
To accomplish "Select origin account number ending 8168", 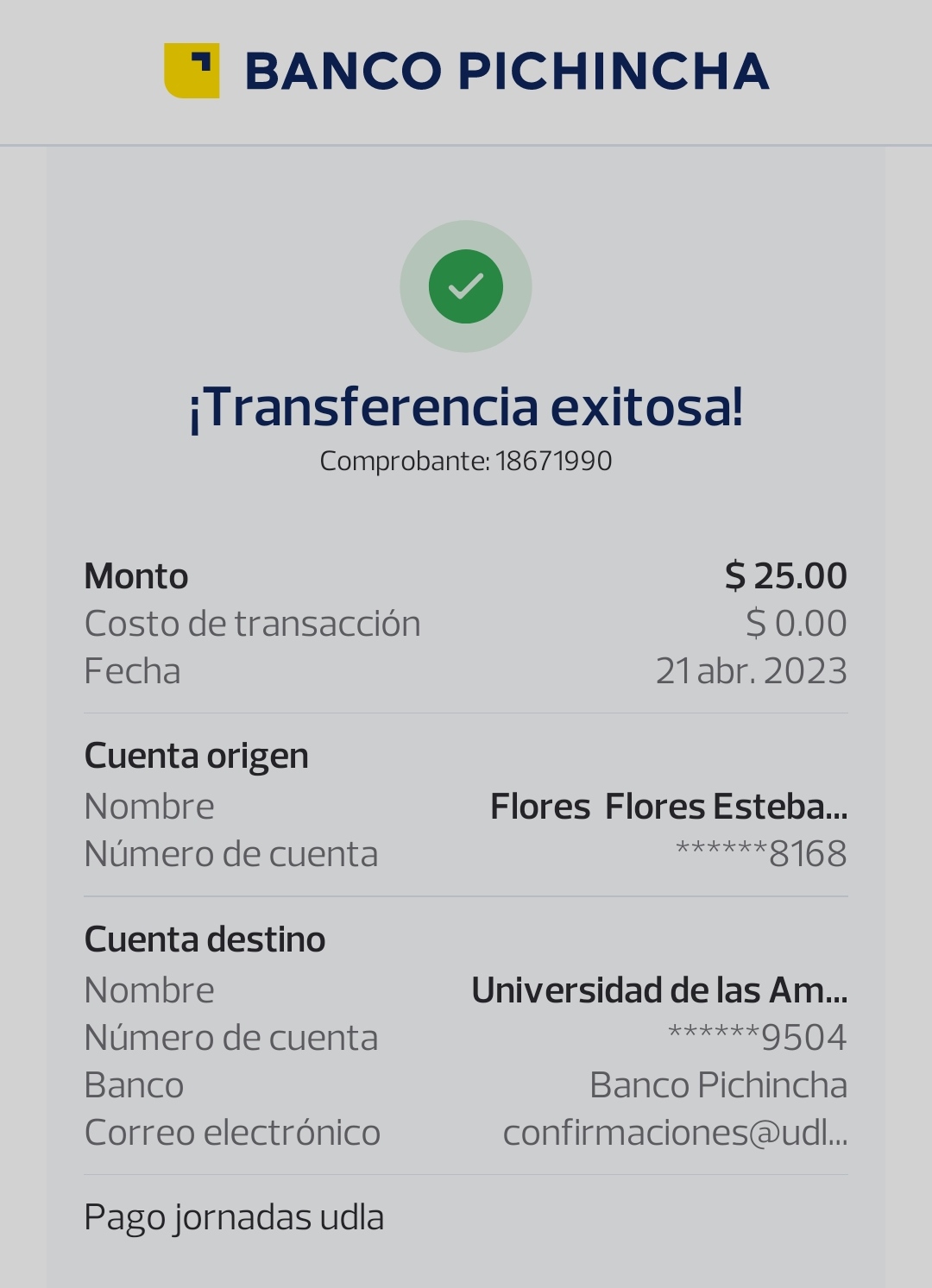I will click(761, 854).
